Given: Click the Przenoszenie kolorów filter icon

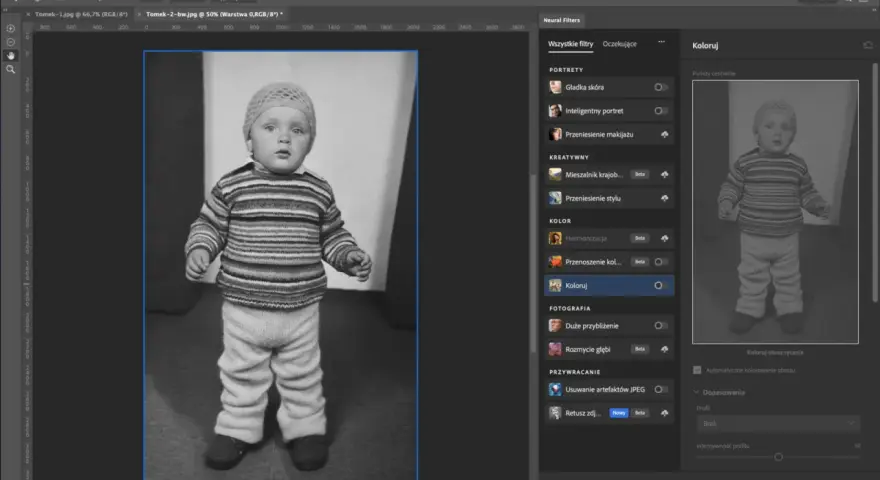Looking at the screenshot, I should (555, 262).
